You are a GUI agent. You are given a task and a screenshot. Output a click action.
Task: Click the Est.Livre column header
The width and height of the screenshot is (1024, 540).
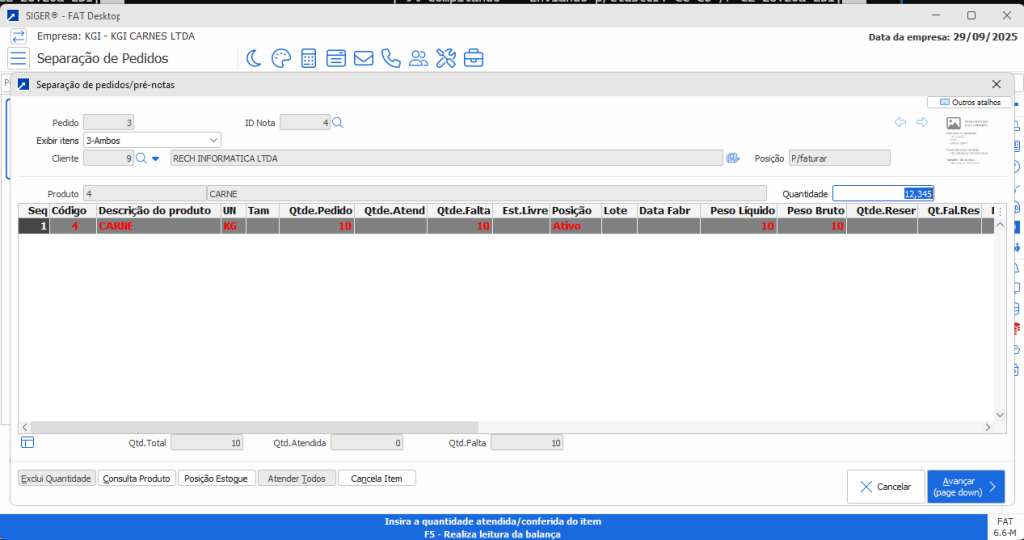click(521, 210)
